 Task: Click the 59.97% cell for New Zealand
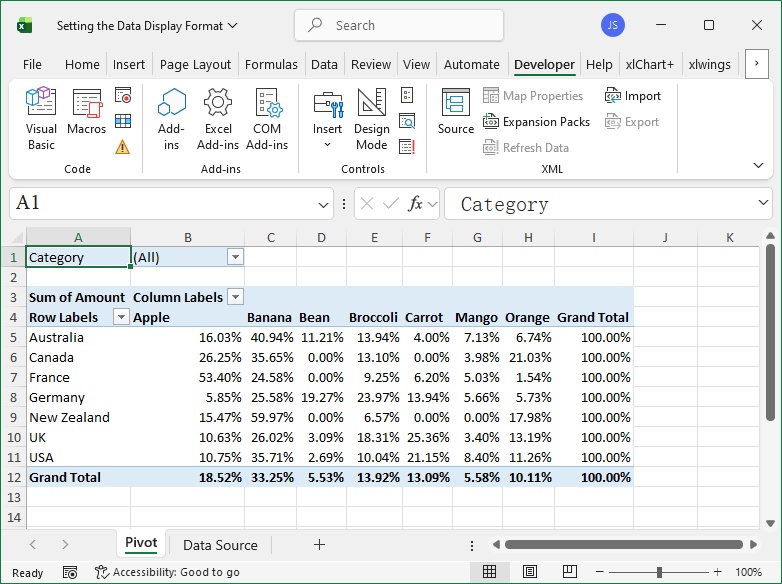[x=271, y=417]
